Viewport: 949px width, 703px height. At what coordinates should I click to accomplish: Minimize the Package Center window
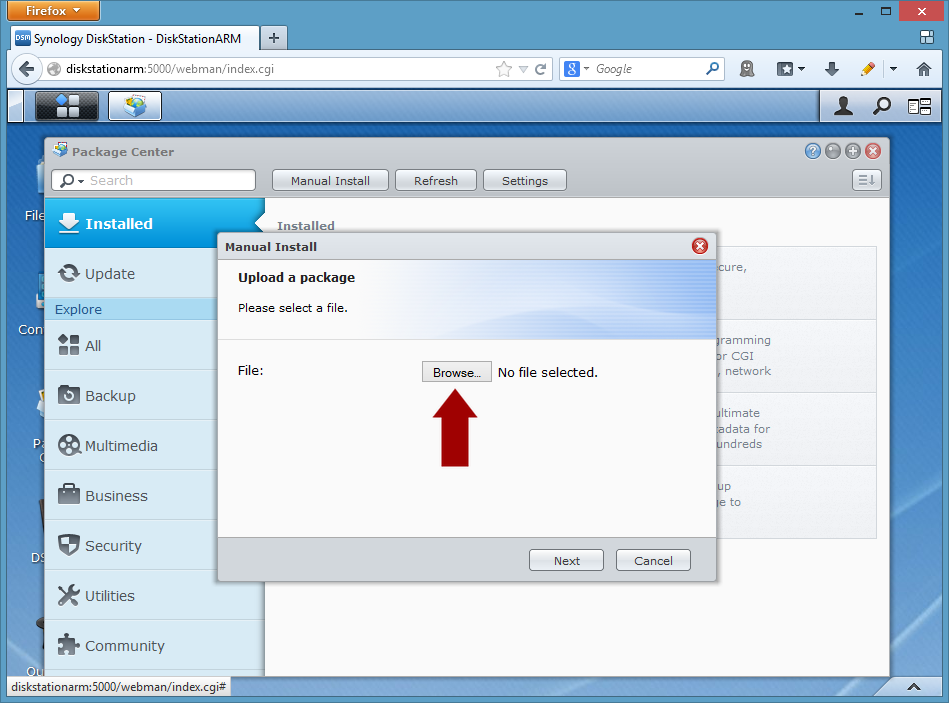click(x=833, y=151)
